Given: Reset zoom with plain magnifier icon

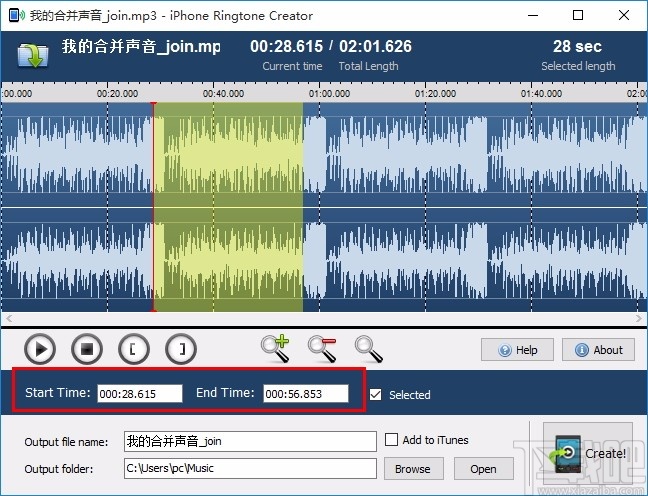Looking at the screenshot, I should point(369,349).
